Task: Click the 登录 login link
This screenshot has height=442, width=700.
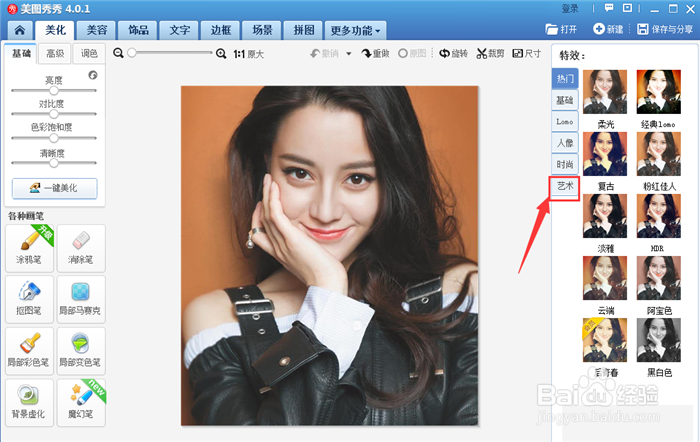Action: [x=570, y=9]
